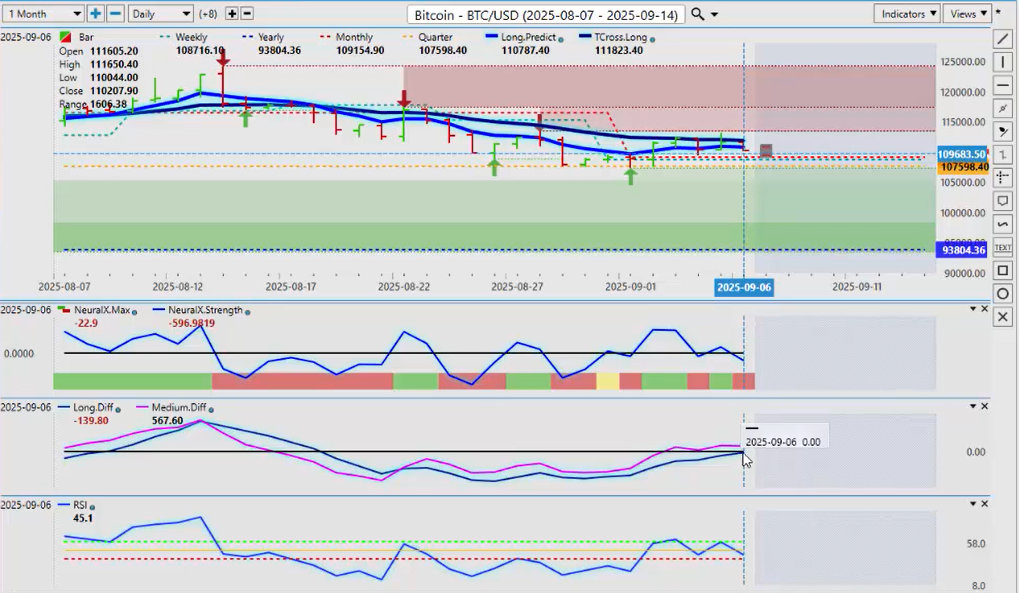Close the RSI indicator panel

point(985,504)
